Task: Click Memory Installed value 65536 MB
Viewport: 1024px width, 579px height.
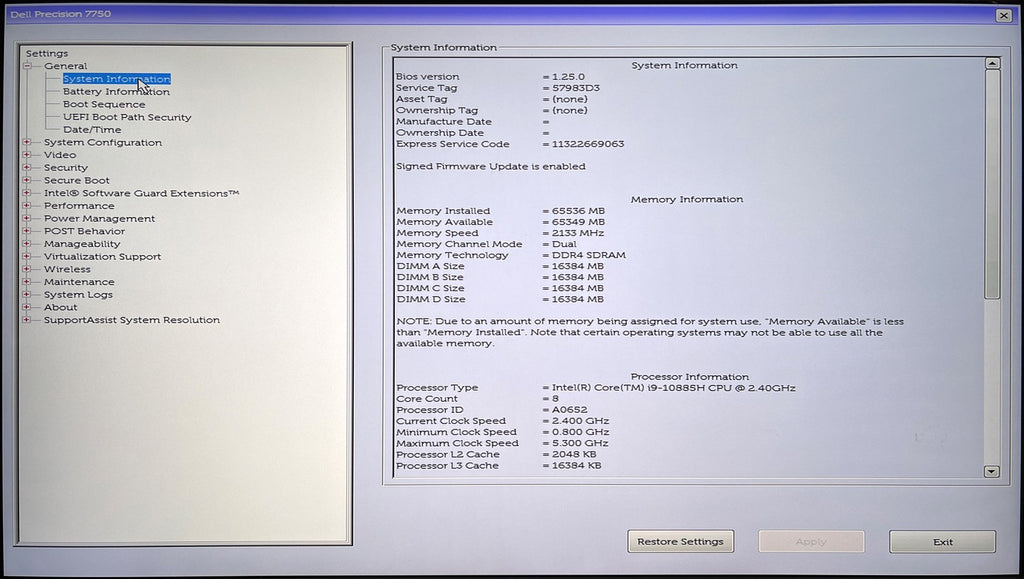Action: [578, 211]
